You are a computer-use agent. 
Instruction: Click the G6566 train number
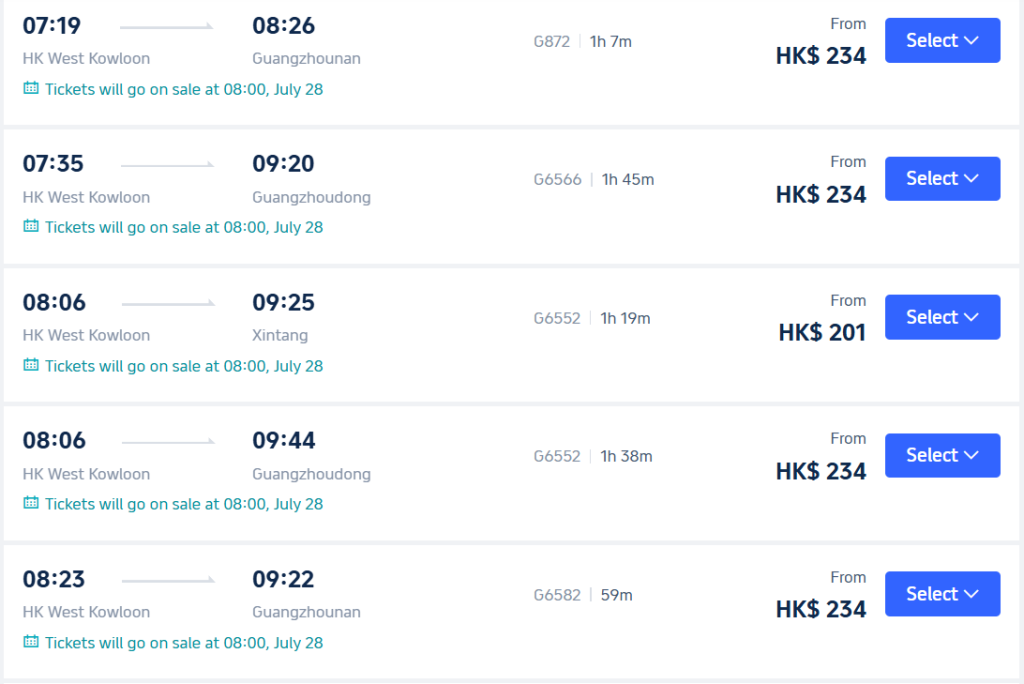557,180
